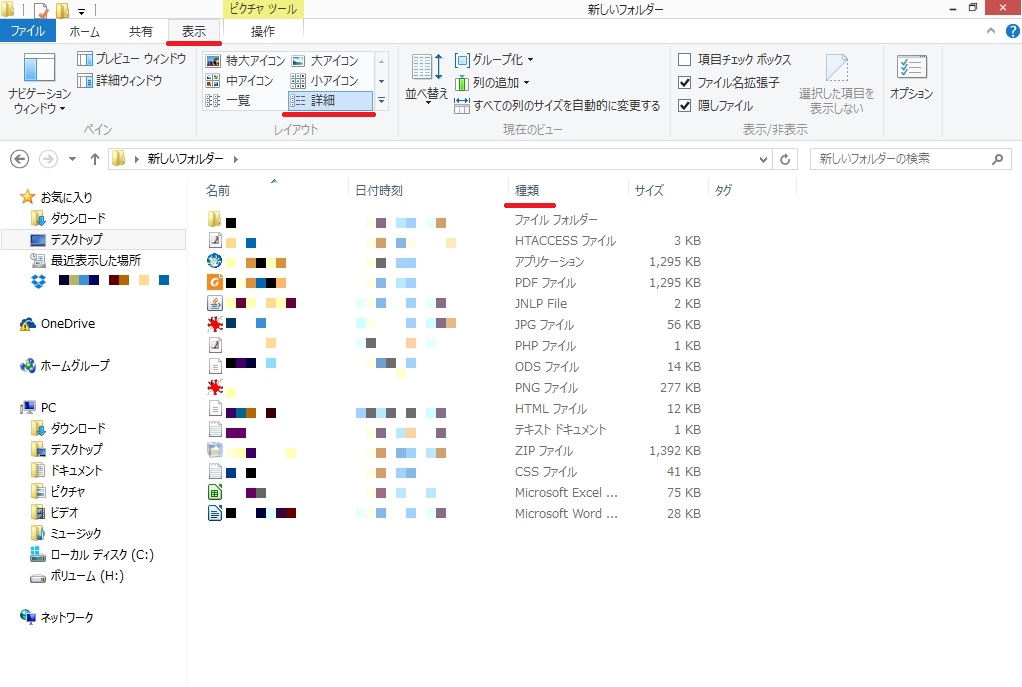Screen dimensions: 1022x687
Task: Click the search magnifier icon
Action: tap(997, 159)
